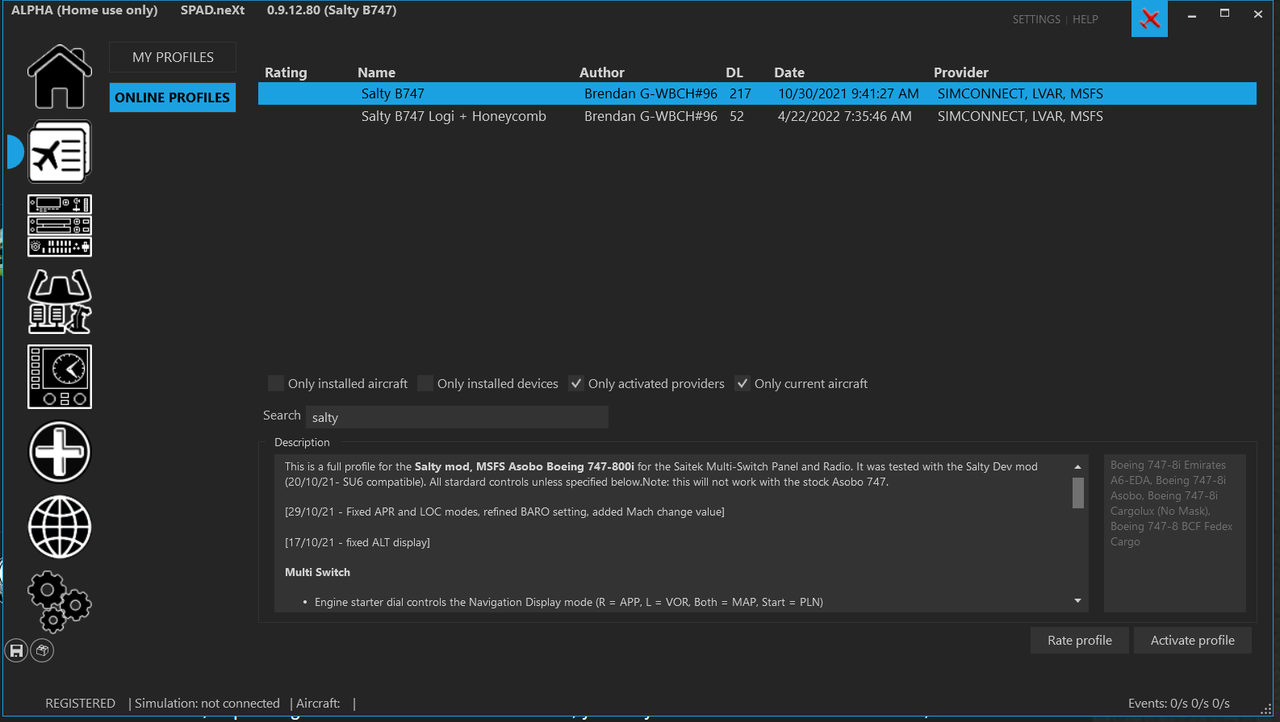1280x722 pixels.
Task: Sort by the DL column header
Action: [735, 72]
